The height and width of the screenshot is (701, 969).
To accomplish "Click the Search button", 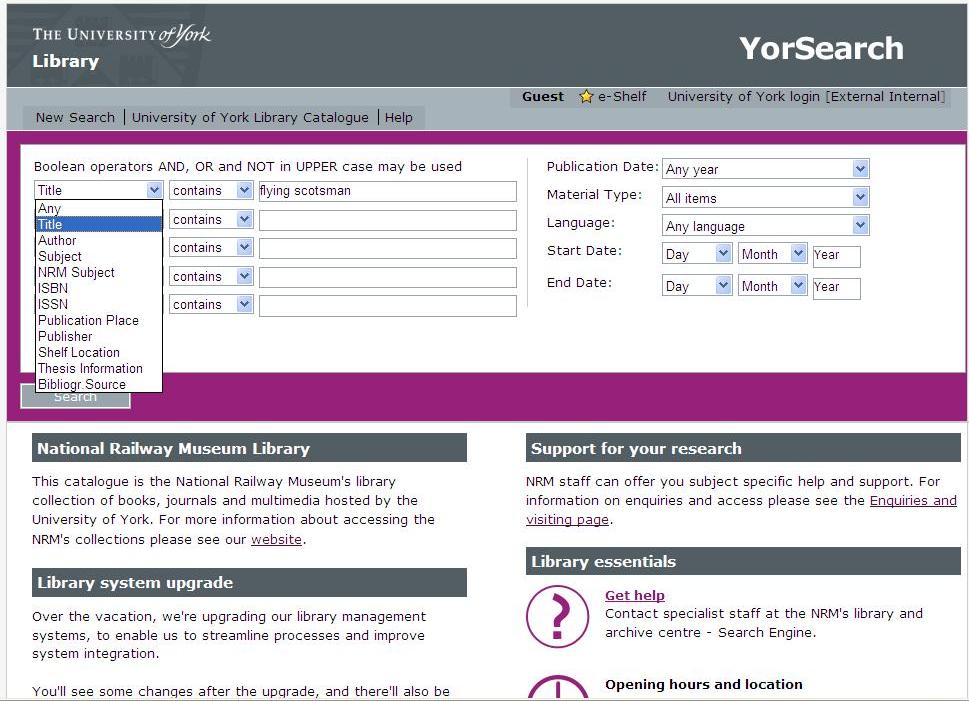I will pos(74,396).
